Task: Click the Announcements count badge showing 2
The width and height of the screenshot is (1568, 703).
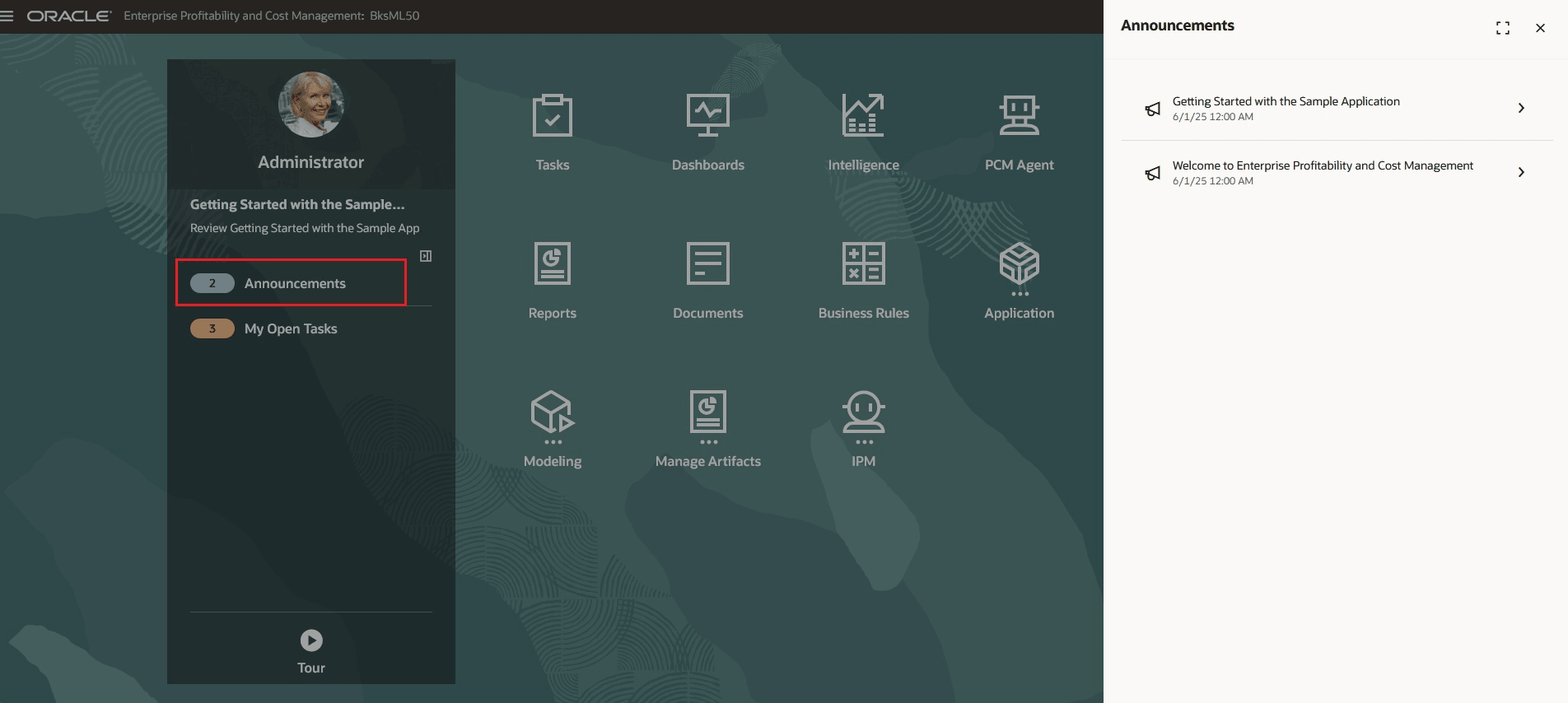Action: (212, 283)
